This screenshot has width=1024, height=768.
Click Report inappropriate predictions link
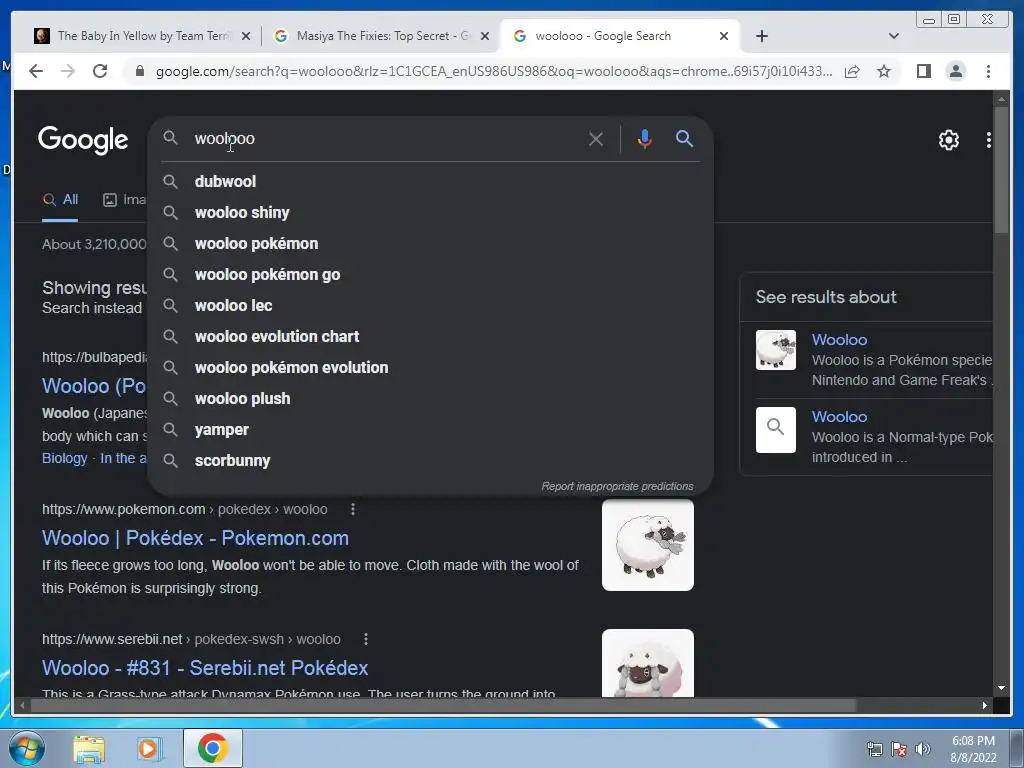[617, 487]
